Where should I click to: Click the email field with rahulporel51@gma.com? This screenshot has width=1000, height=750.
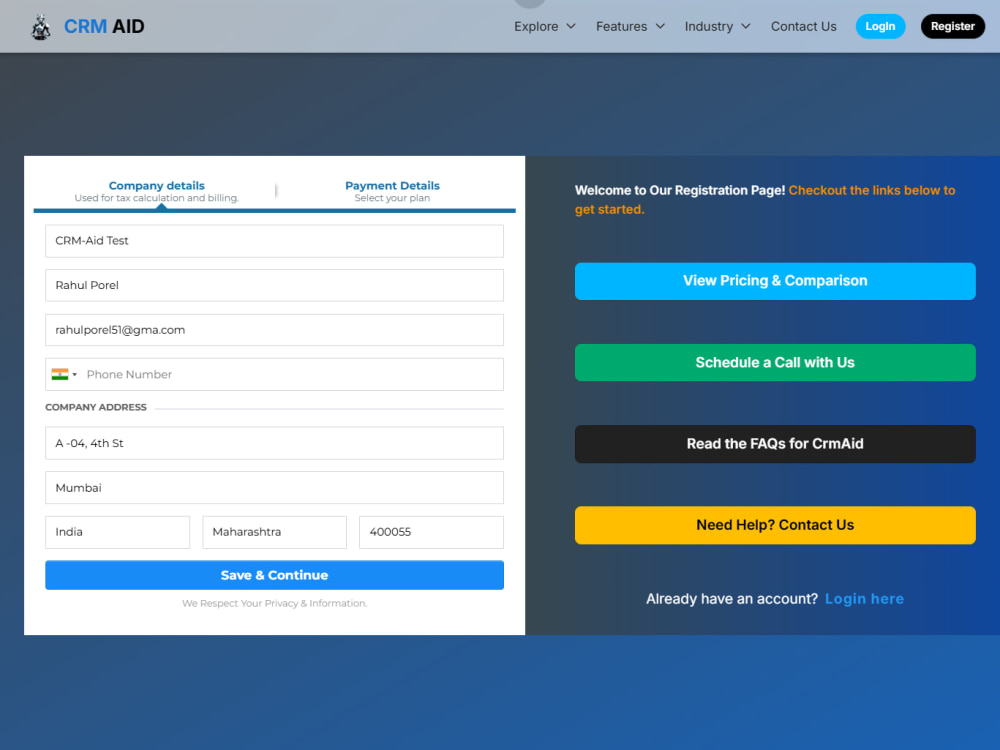(274, 330)
